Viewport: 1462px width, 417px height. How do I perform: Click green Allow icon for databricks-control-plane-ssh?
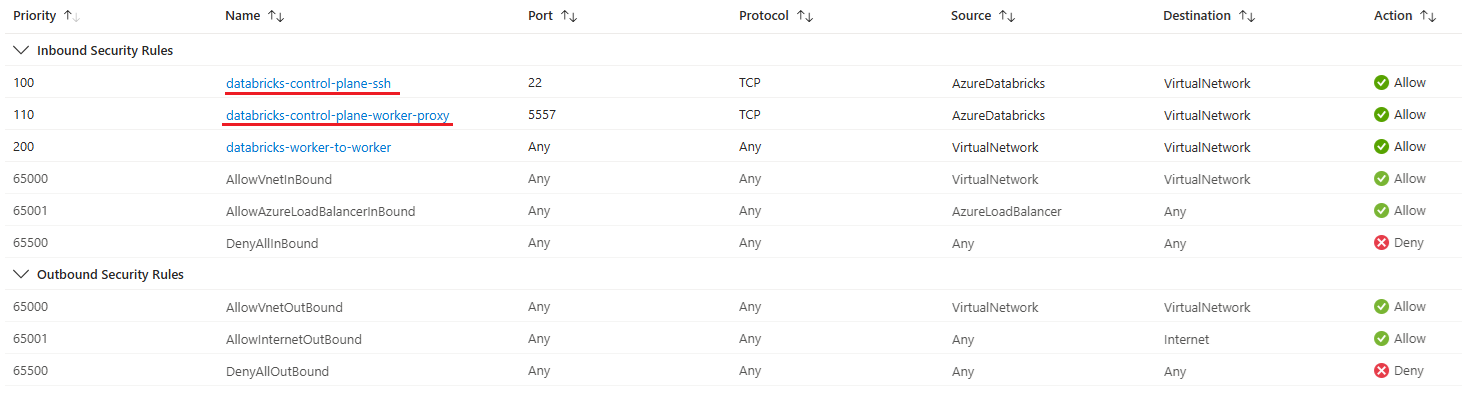point(1381,83)
